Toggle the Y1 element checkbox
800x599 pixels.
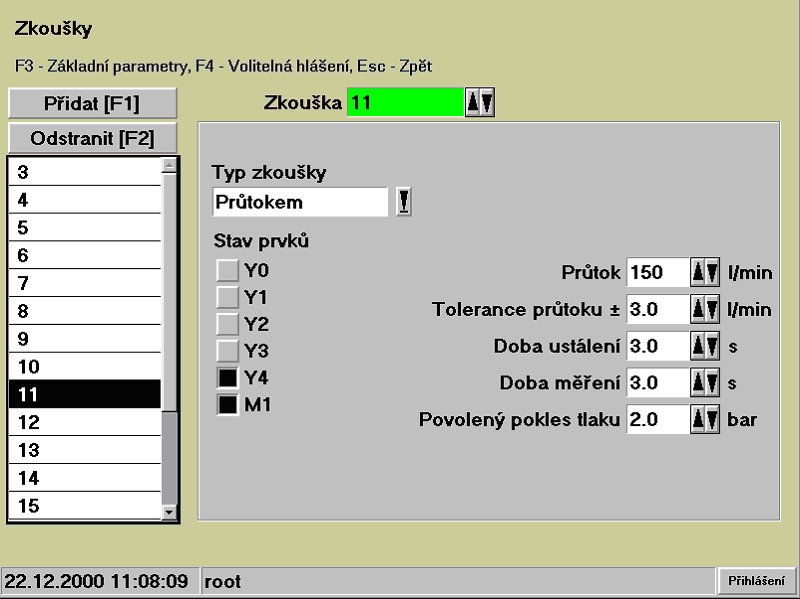click(x=228, y=297)
